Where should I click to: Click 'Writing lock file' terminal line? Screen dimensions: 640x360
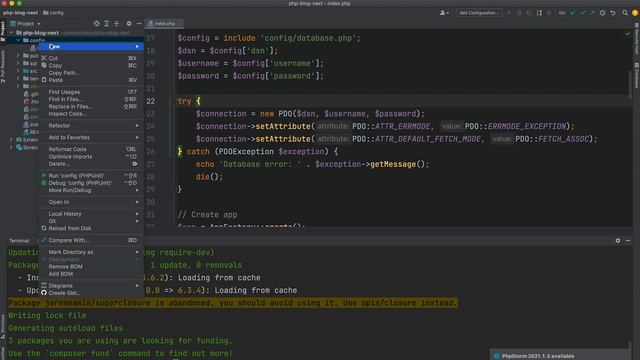47,316
